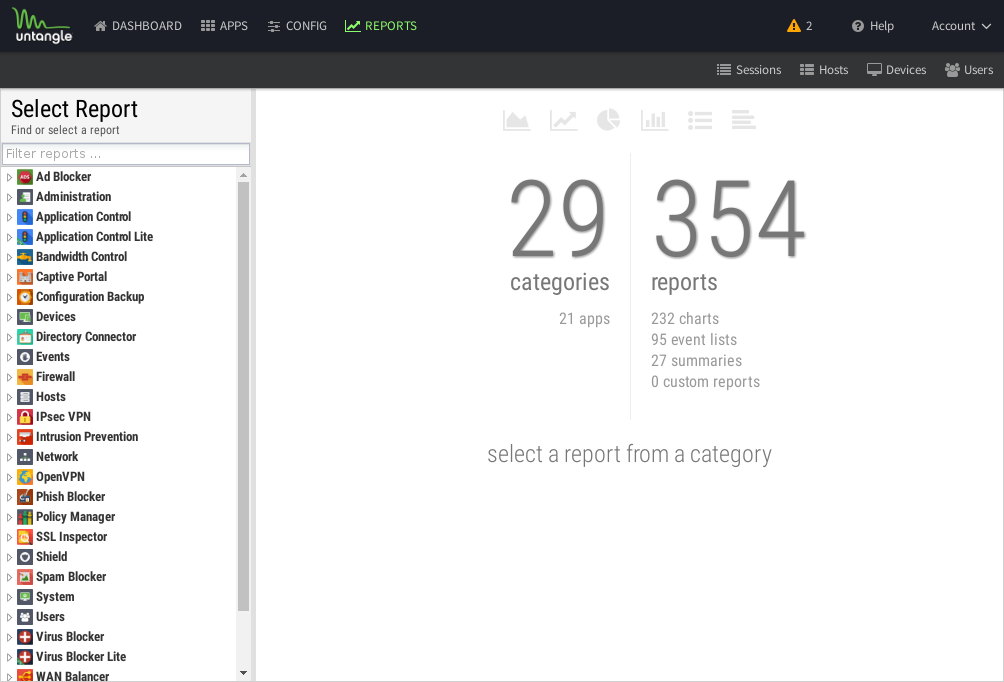Screen dimensions: 1004x682
Task: Click the OpenVPN globe icon
Action: click(x=25, y=476)
